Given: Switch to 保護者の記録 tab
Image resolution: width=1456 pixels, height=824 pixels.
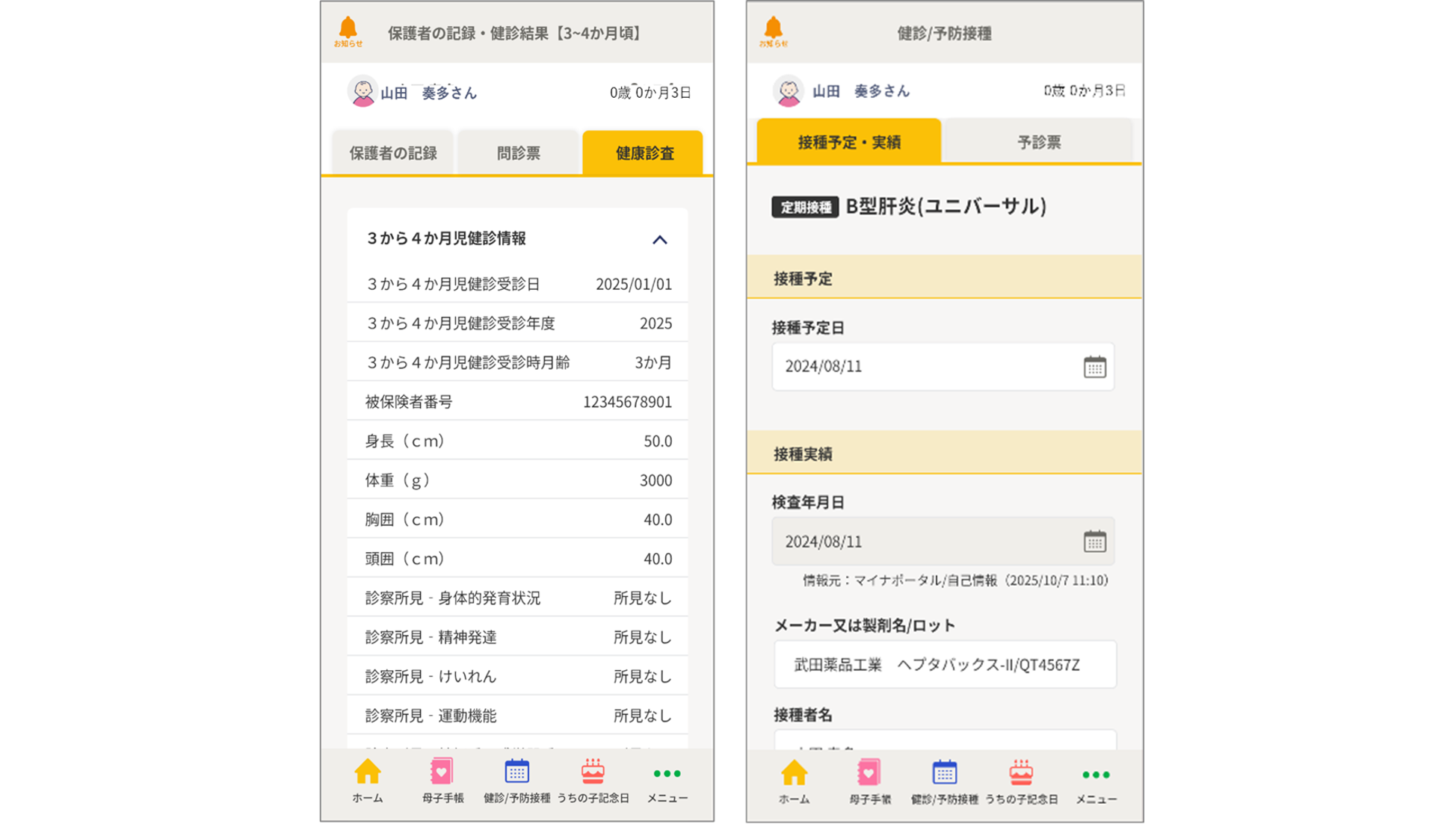Looking at the screenshot, I should 393,153.
